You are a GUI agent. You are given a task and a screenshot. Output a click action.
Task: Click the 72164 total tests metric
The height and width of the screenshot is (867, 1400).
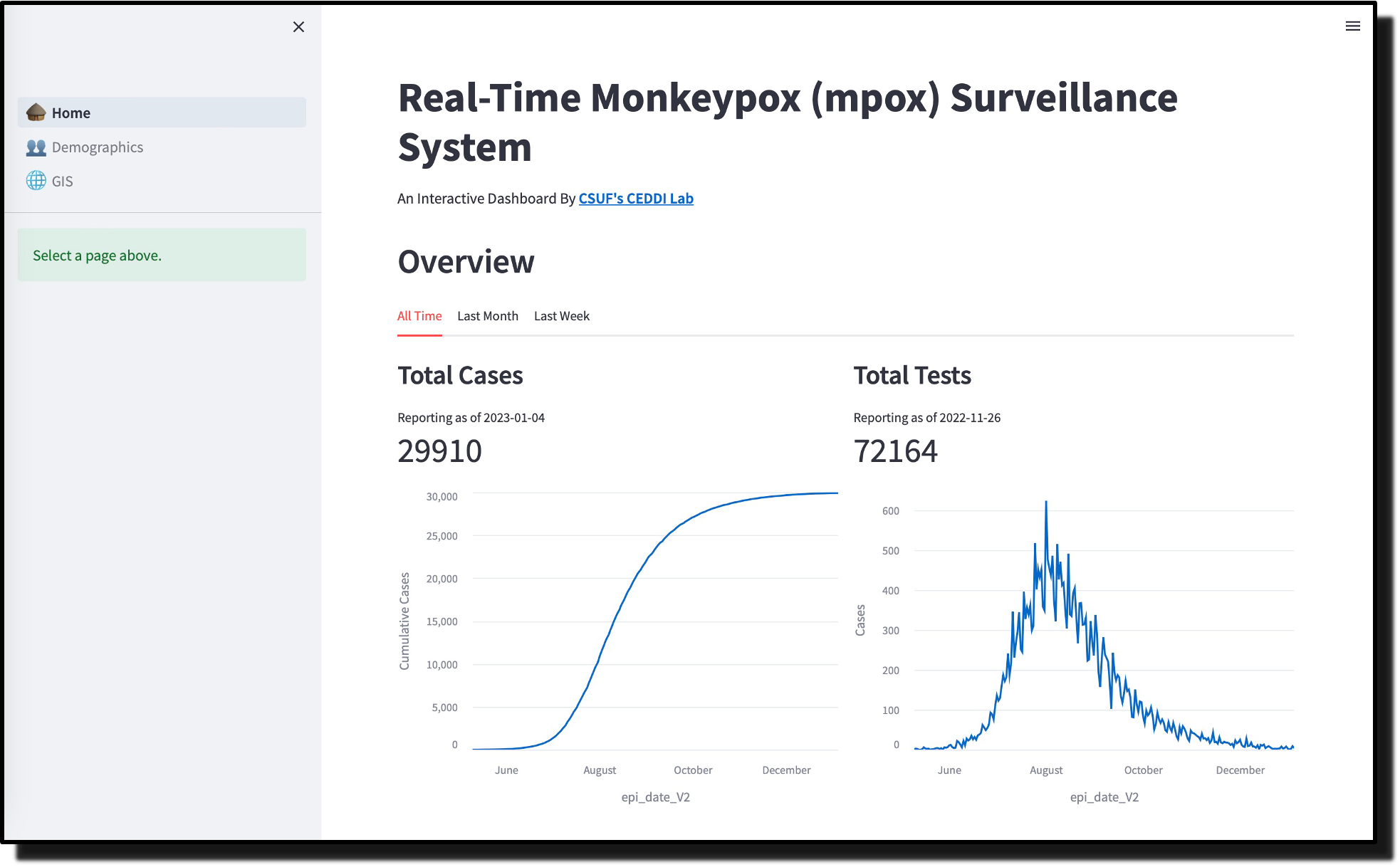[x=895, y=451]
